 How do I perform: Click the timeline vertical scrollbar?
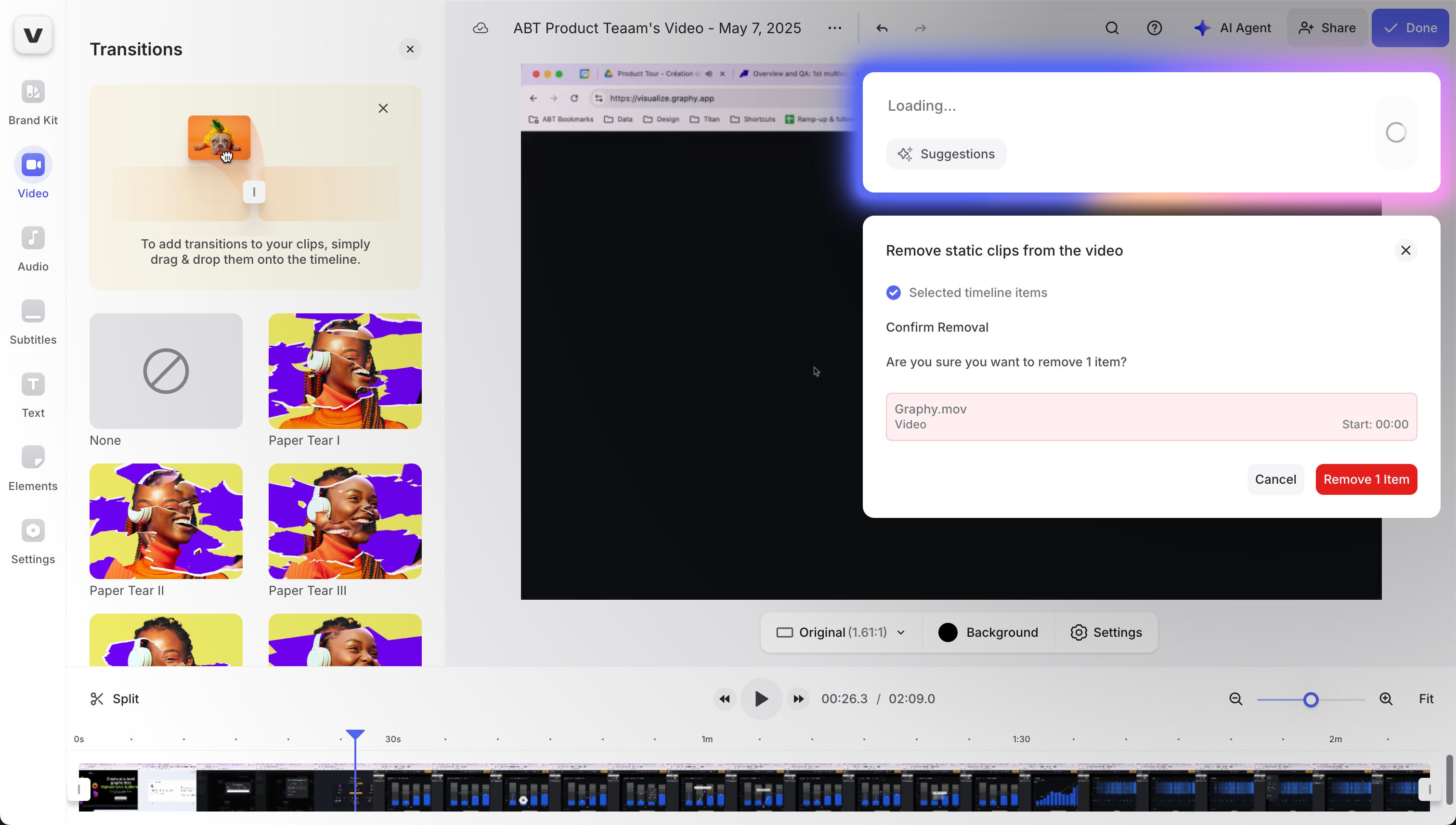(x=1449, y=779)
